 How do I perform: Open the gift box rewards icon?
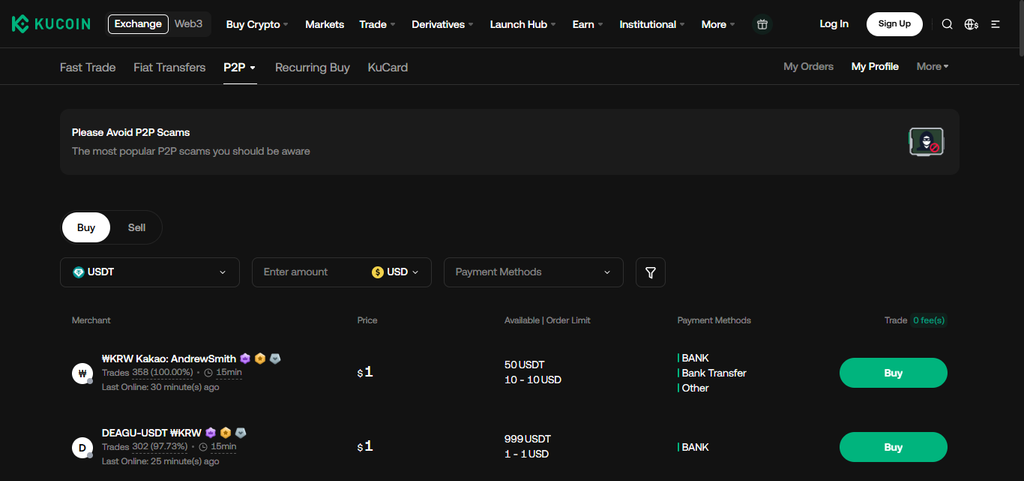761,24
